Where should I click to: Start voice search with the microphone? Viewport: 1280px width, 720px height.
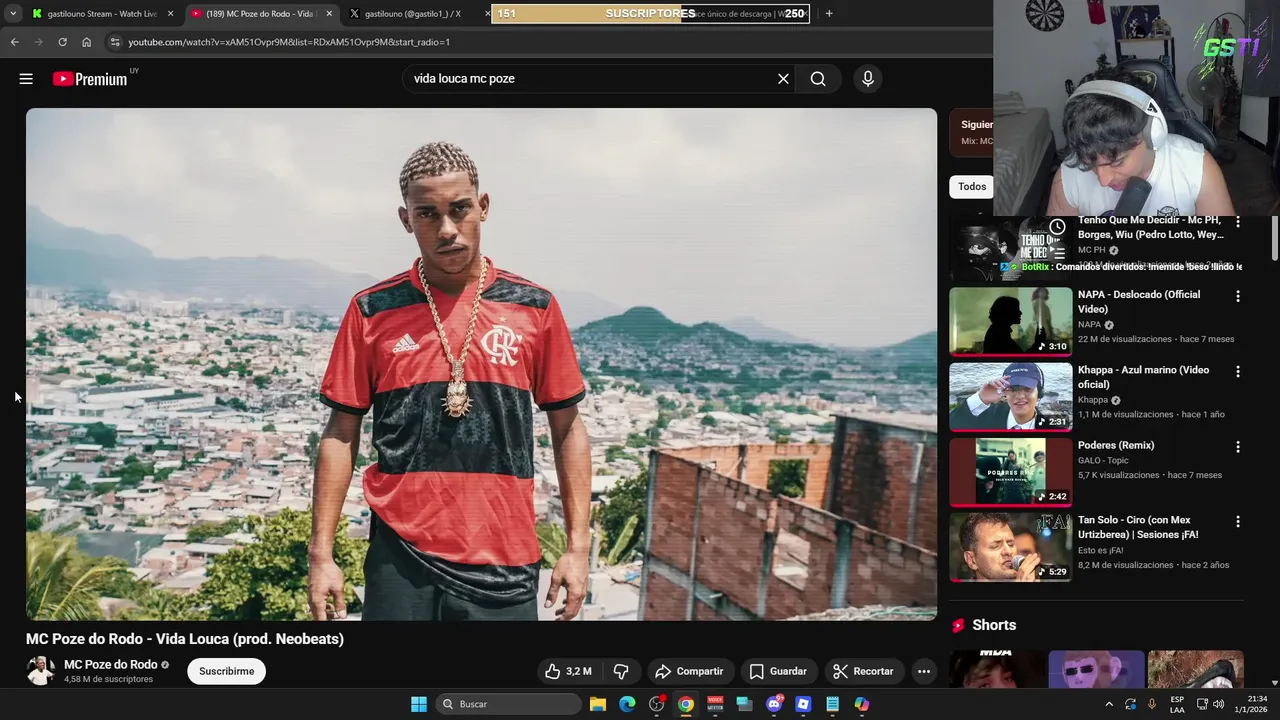[867, 79]
